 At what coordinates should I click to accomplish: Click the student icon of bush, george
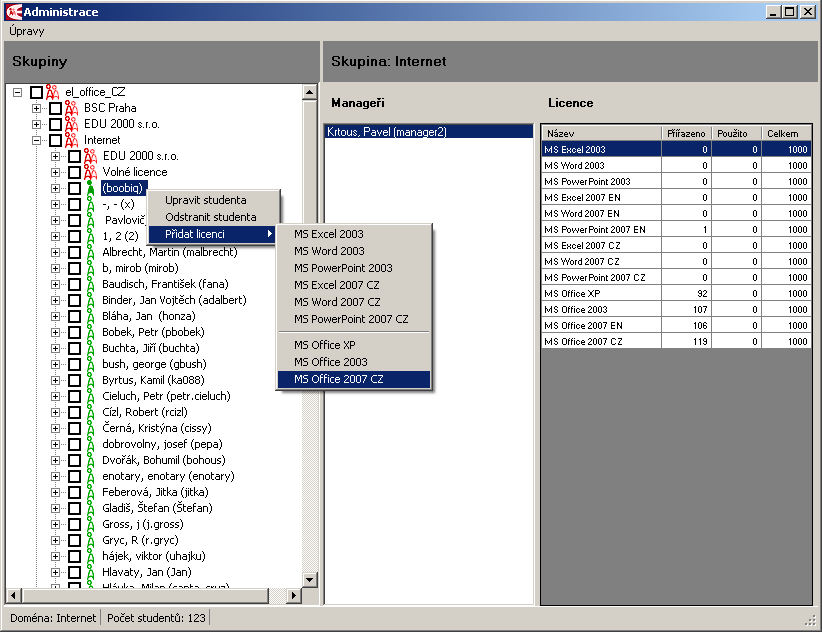point(90,364)
